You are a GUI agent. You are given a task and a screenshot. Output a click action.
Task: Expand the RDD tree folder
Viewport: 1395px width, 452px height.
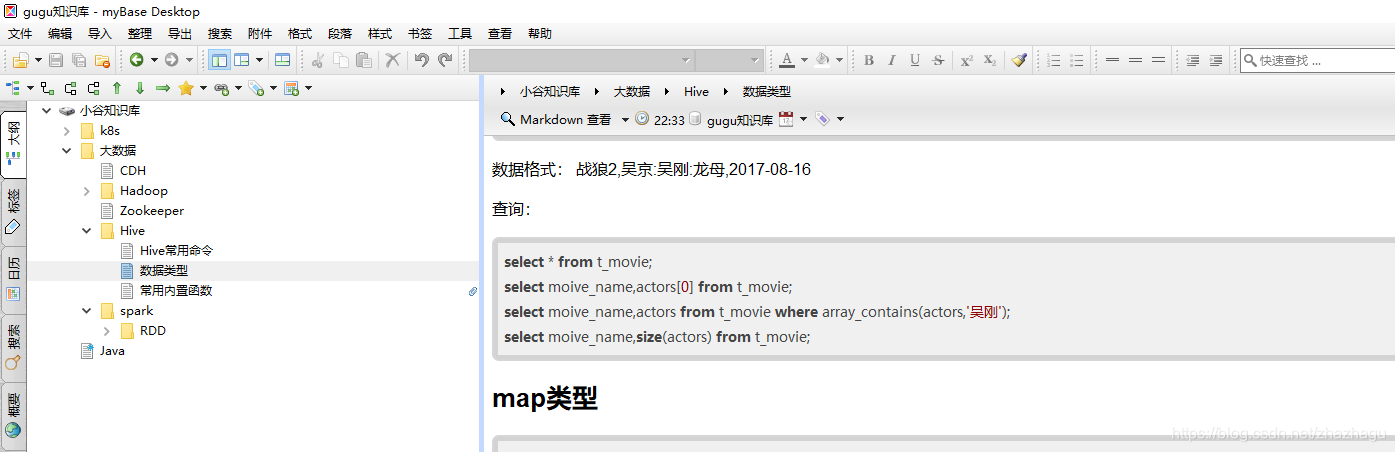[x=107, y=330]
